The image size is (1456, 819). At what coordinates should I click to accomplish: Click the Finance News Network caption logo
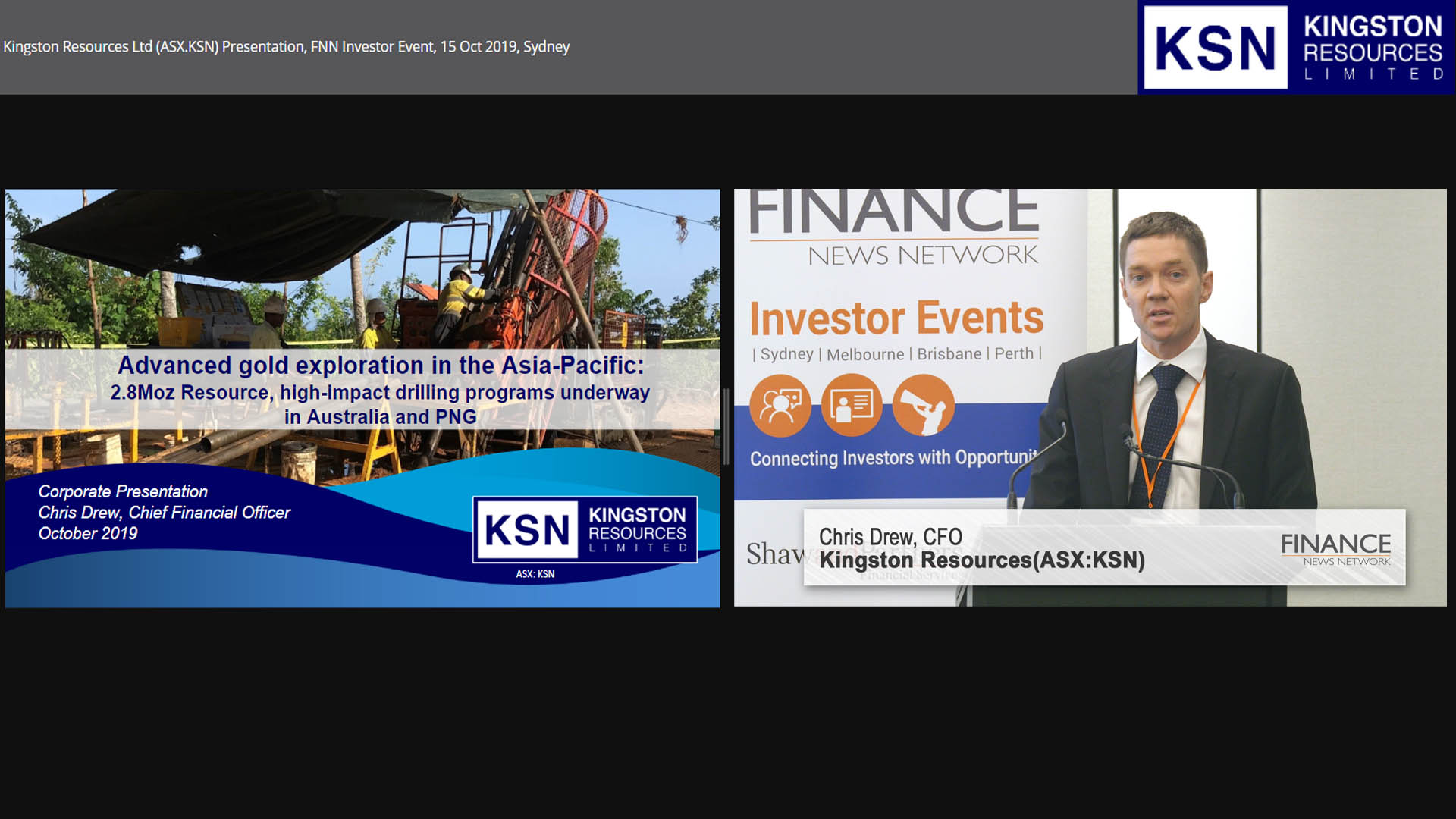(x=1335, y=548)
